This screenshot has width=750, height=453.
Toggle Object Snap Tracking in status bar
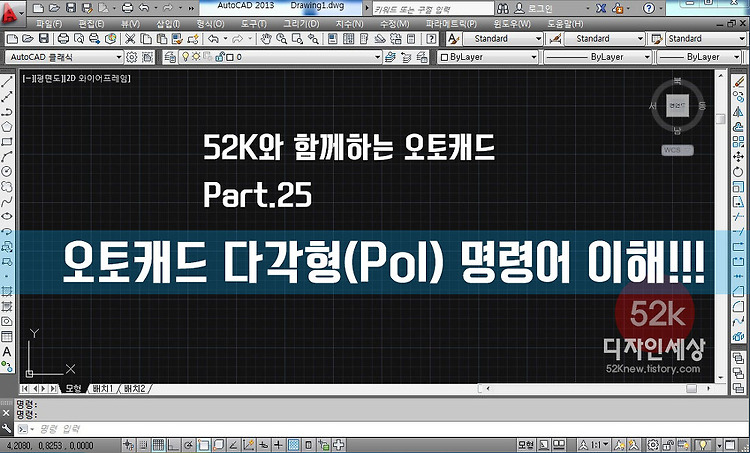233,445
